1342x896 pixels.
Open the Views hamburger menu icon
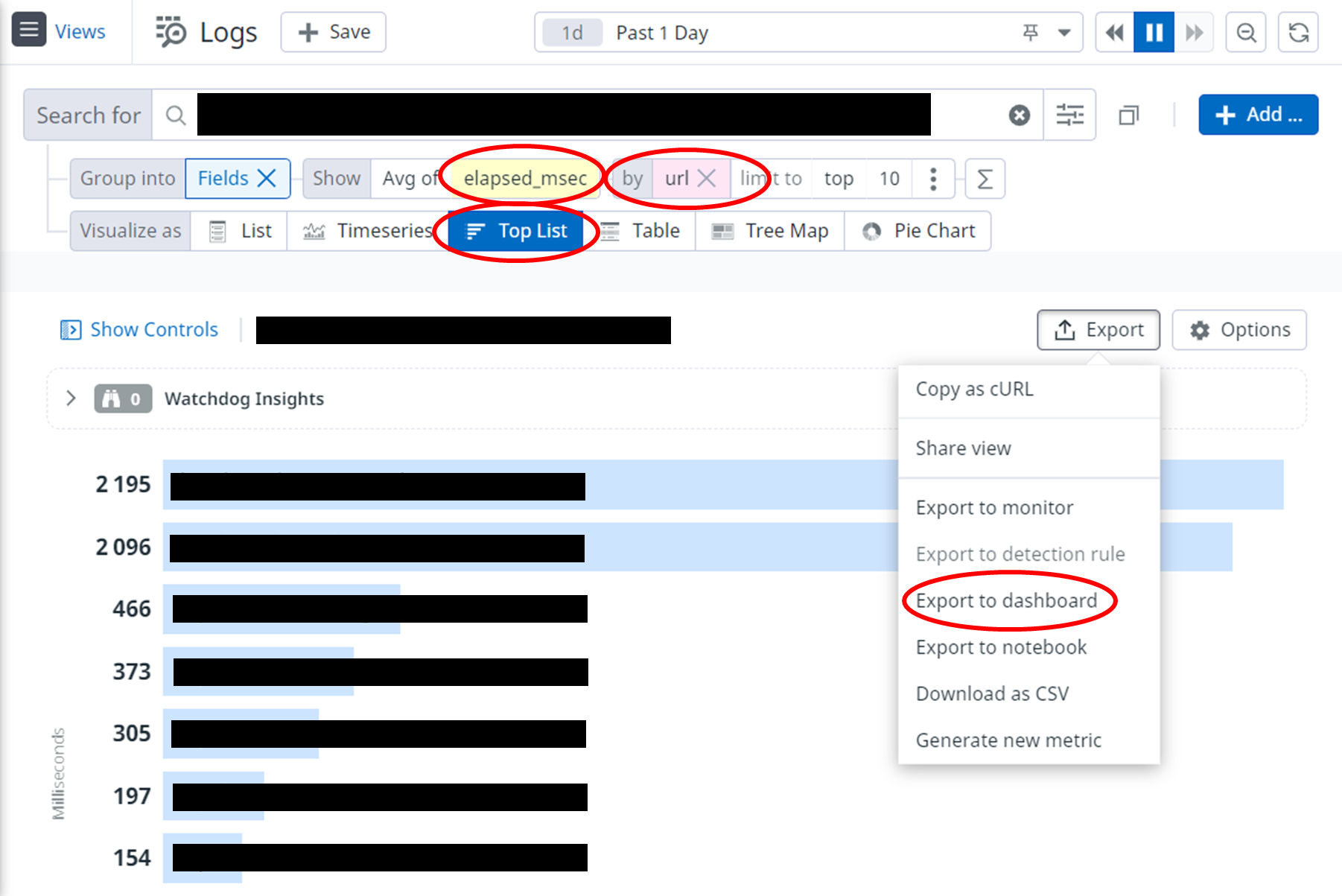29,30
